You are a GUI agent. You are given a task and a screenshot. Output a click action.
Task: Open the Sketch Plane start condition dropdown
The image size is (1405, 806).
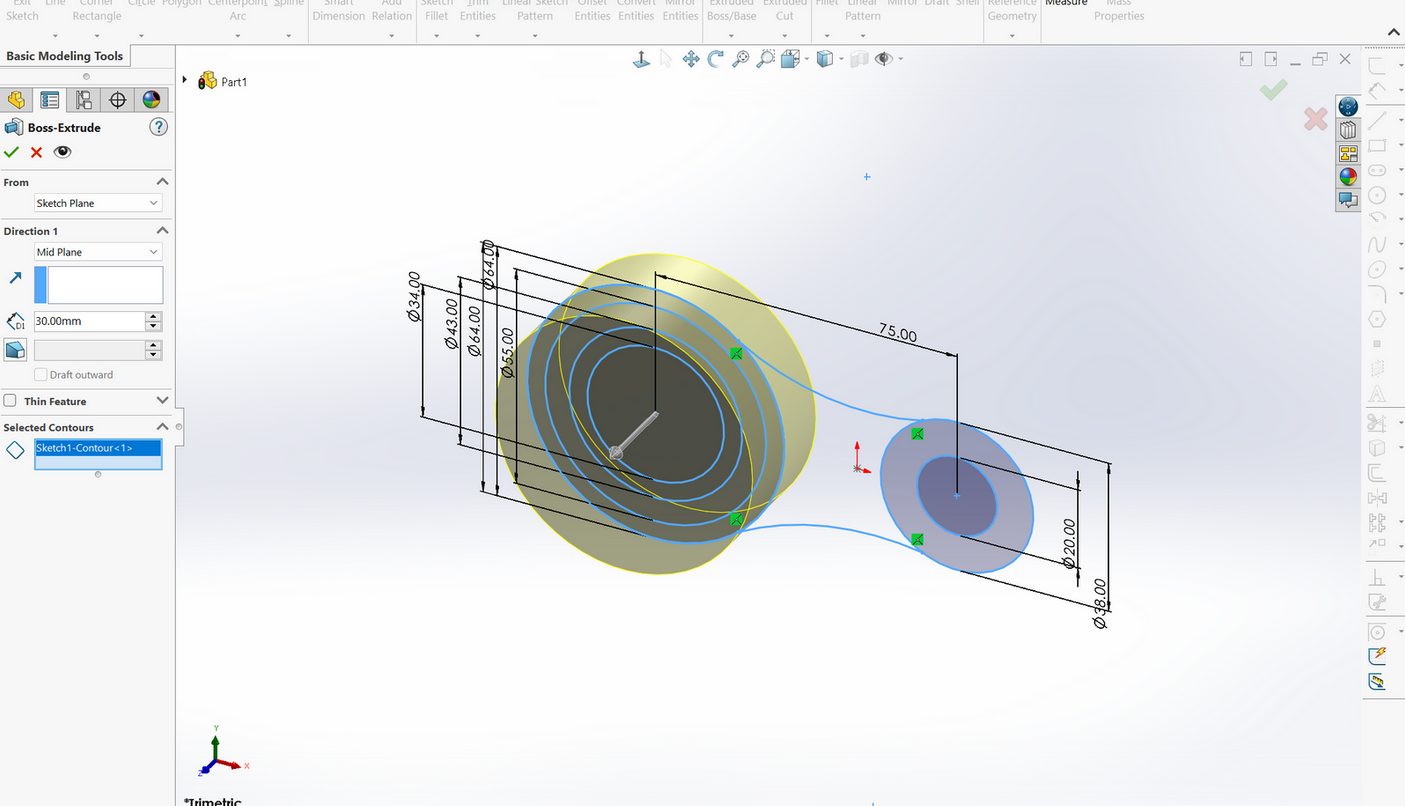pos(97,203)
